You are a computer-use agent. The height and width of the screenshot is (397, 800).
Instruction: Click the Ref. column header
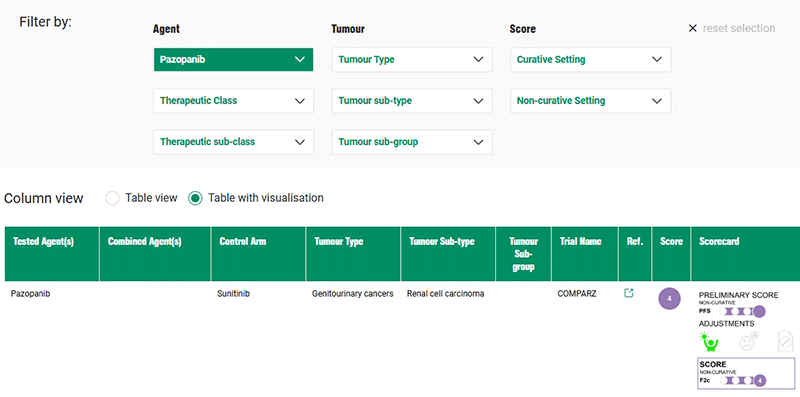point(635,254)
